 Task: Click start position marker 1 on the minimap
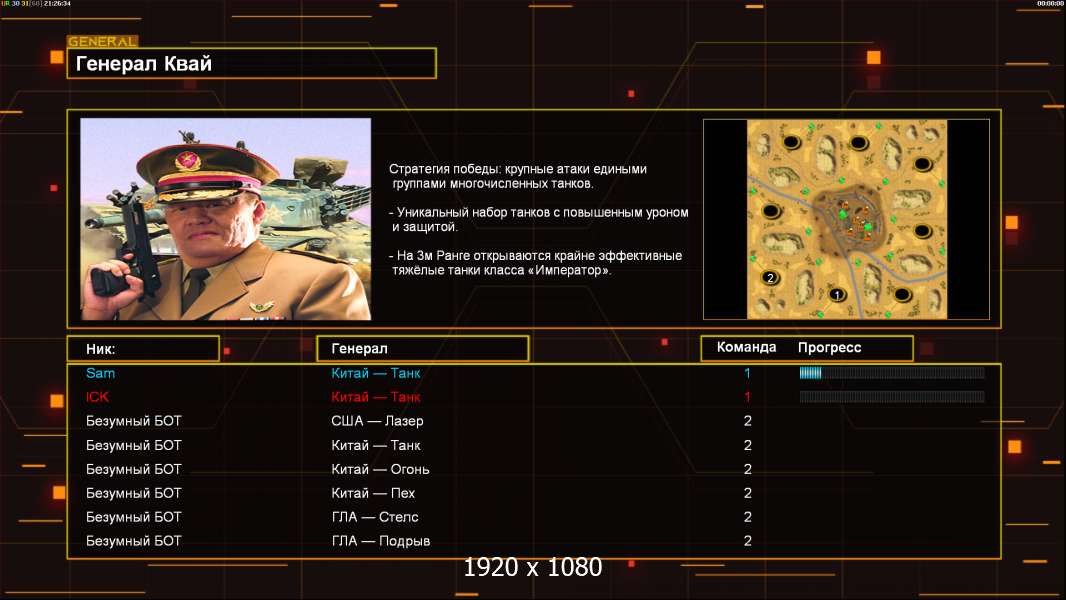837,294
